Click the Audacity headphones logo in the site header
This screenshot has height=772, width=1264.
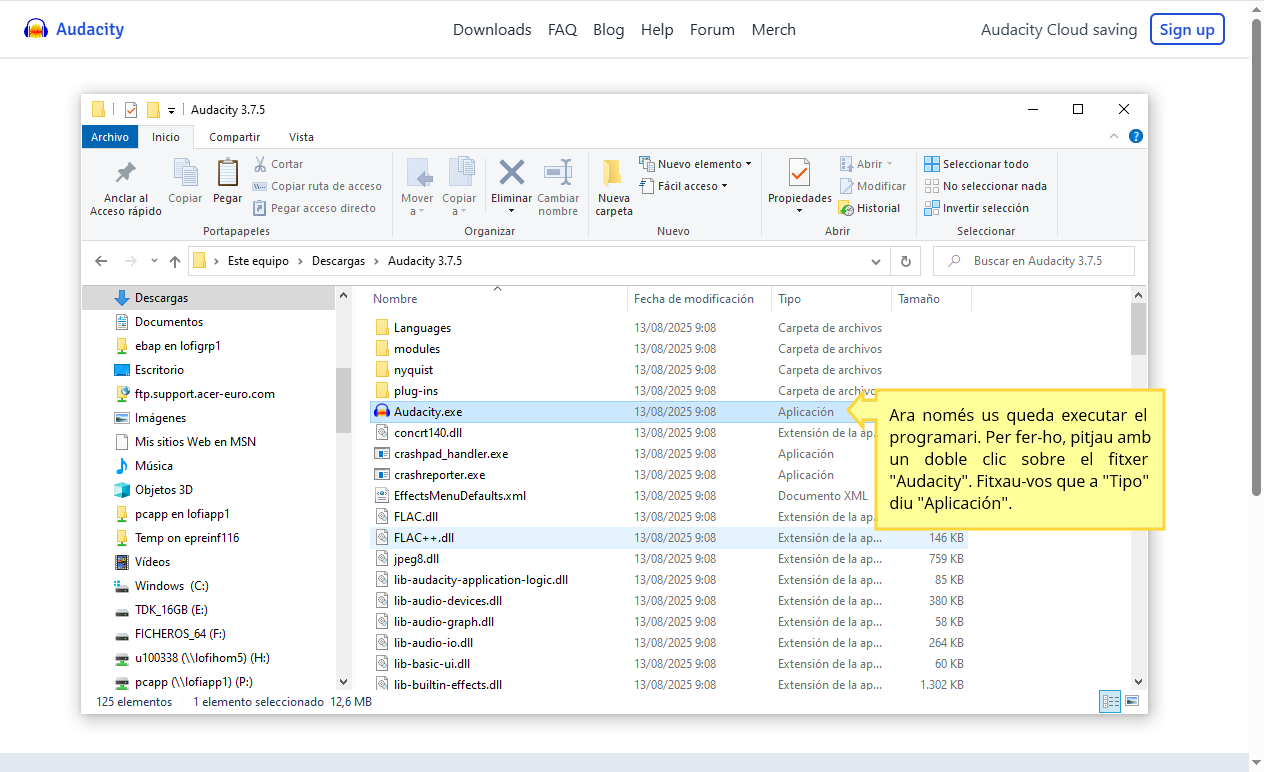pos(36,29)
